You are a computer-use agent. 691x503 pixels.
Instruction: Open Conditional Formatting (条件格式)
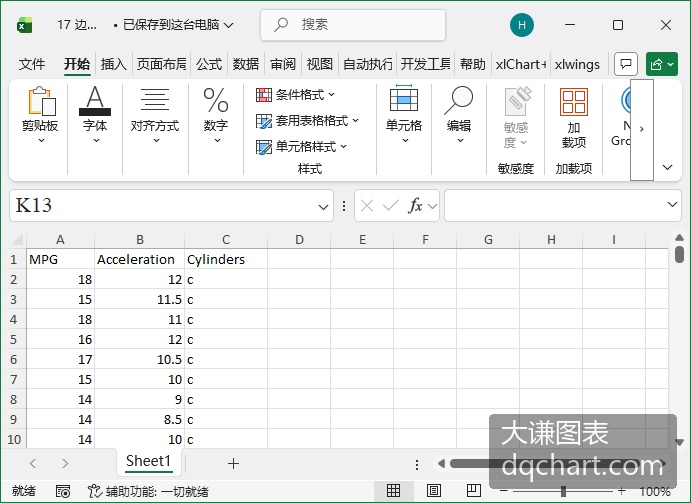click(x=295, y=94)
